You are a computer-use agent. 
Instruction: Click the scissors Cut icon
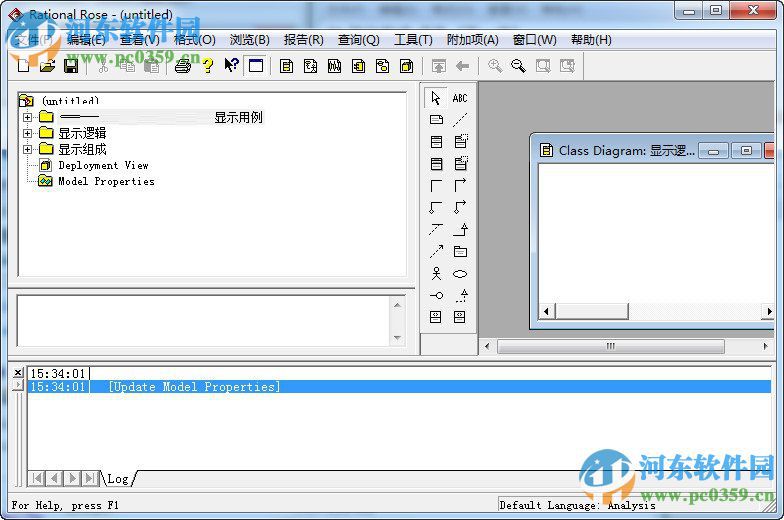(x=103, y=66)
